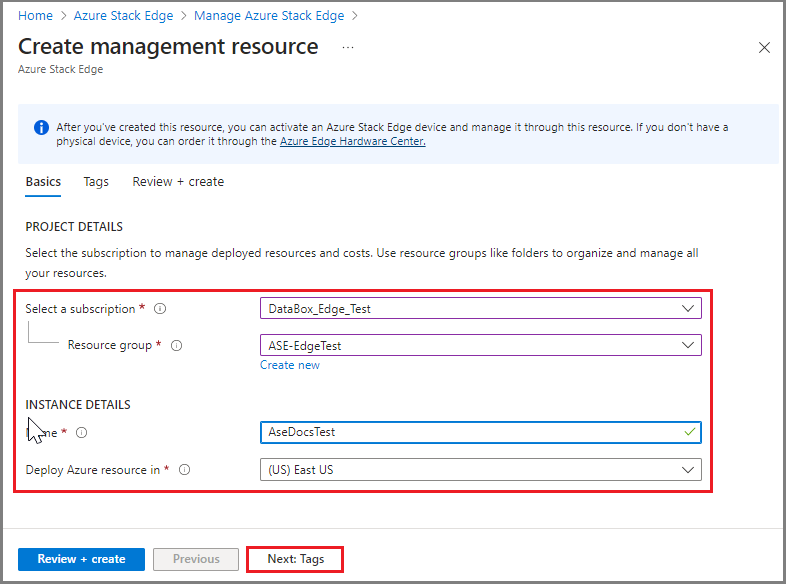Image resolution: width=786 pixels, height=584 pixels.
Task: Click the Create management resource page title
Action: click(168, 47)
